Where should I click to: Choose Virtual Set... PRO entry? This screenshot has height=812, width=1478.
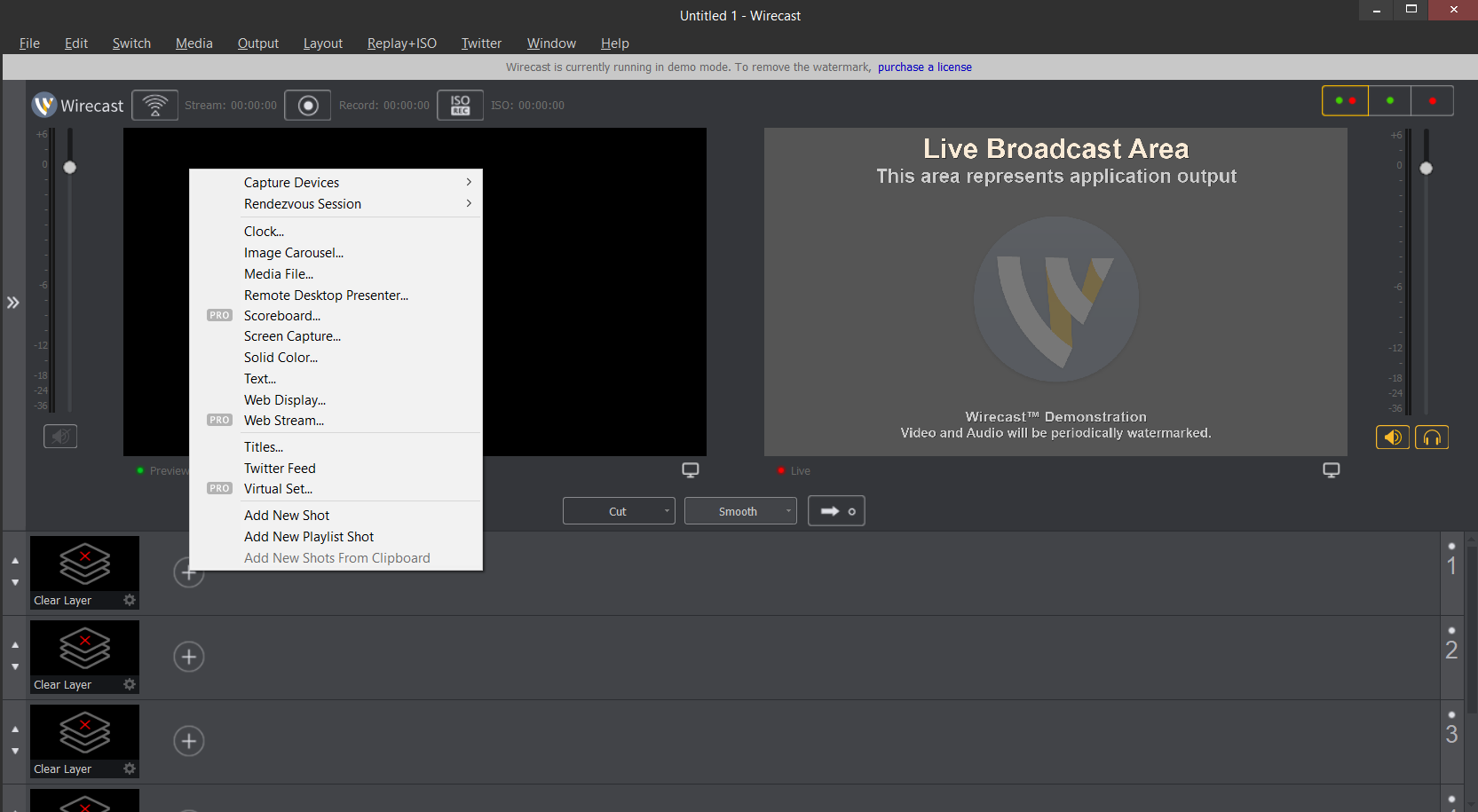[336, 488]
